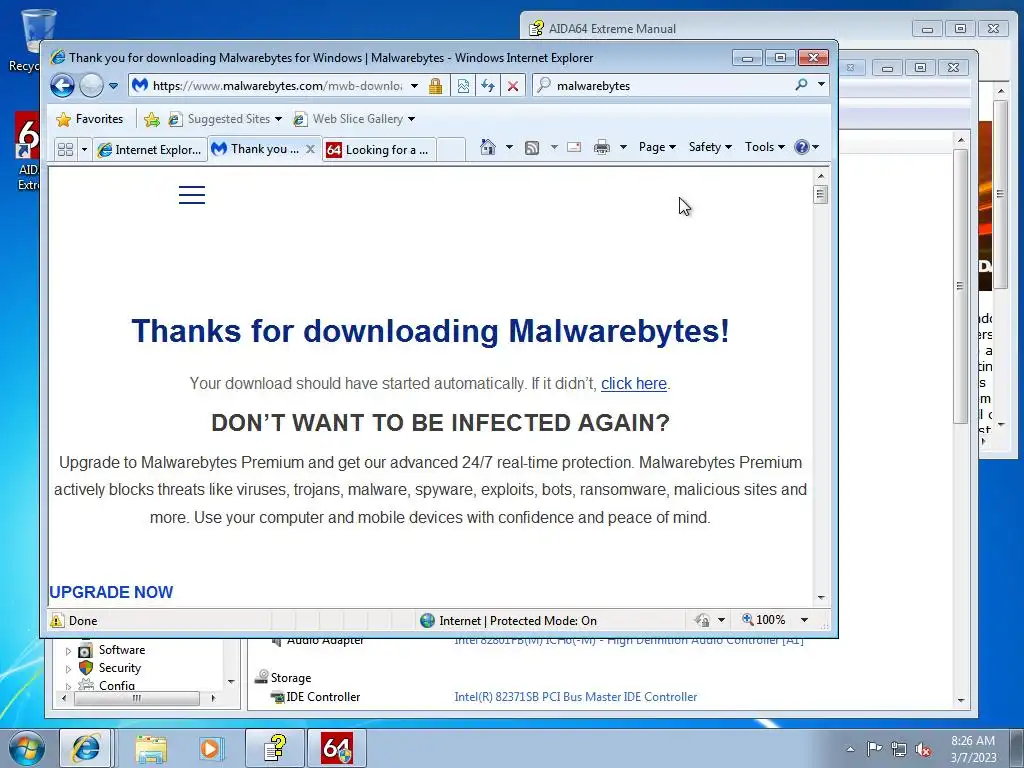Viewport: 1024px width, 768px height.
Task: Click Add to Favorites Bar icon
Action: point(152,119)
